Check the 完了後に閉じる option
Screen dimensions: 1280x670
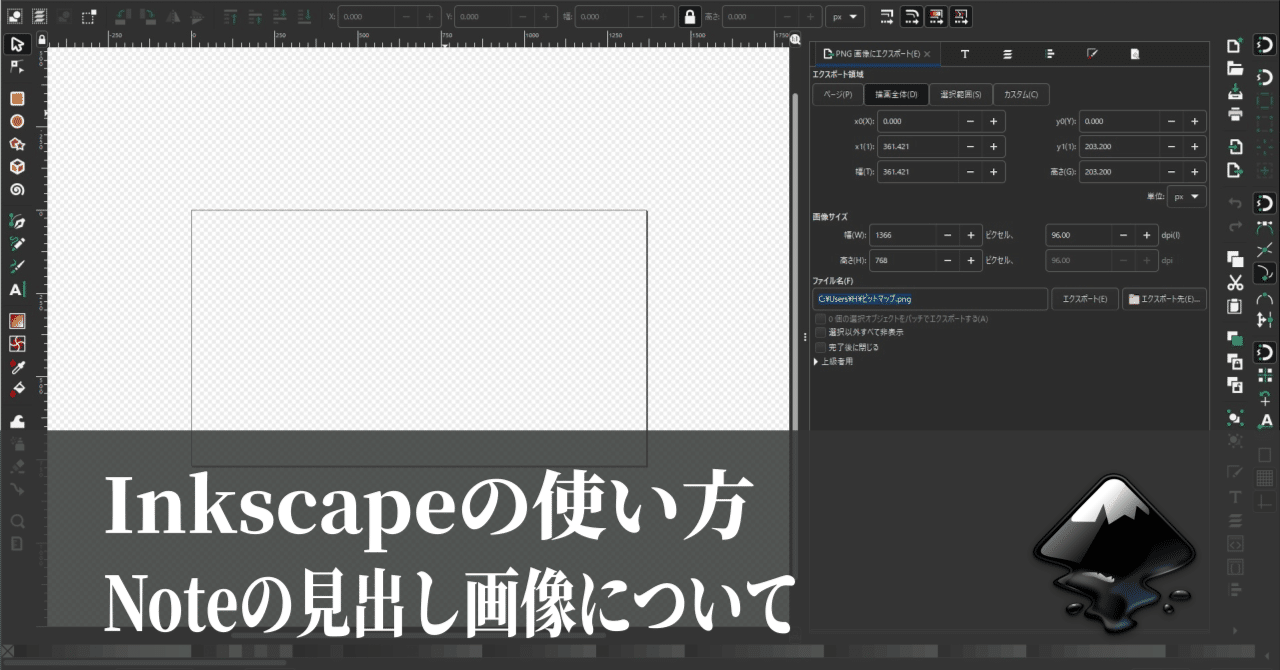coord(819,347)
